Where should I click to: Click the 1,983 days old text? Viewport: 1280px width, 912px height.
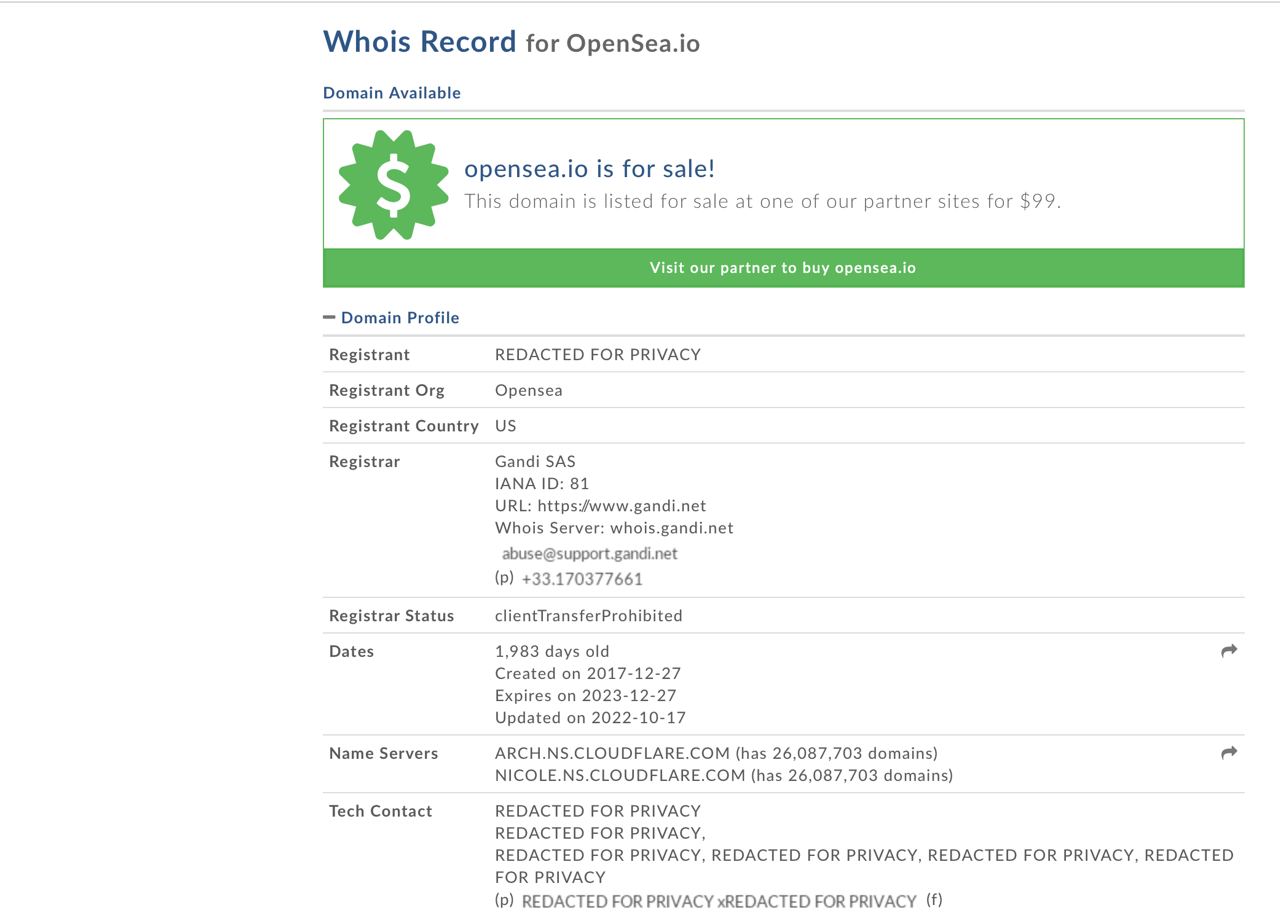pyautogui.click(x=552, y=652)
